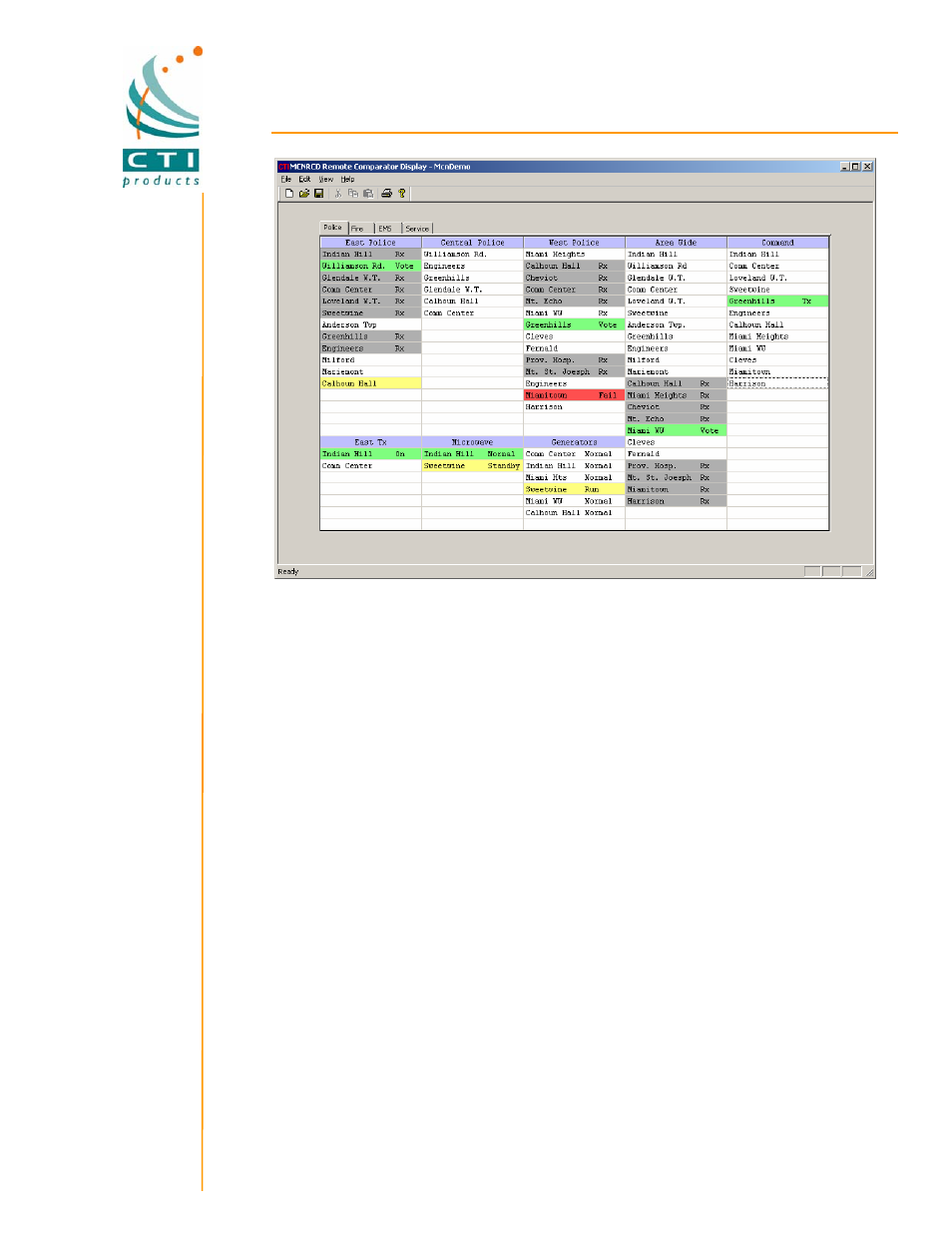The height and width of the screenshot is (1233, 952).
Task: Close the MCNRCD window
Action: click(868, 167)
